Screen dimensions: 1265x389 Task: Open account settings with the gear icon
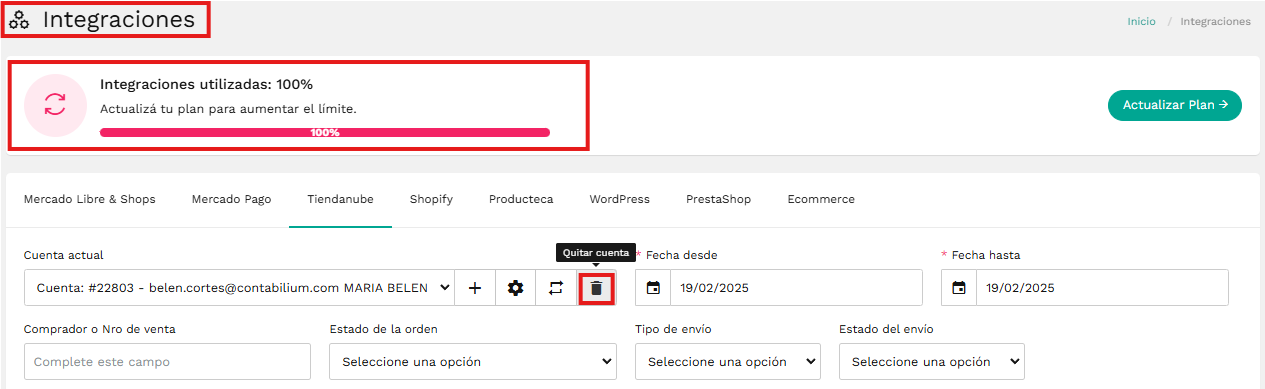[x=515, y=288]
